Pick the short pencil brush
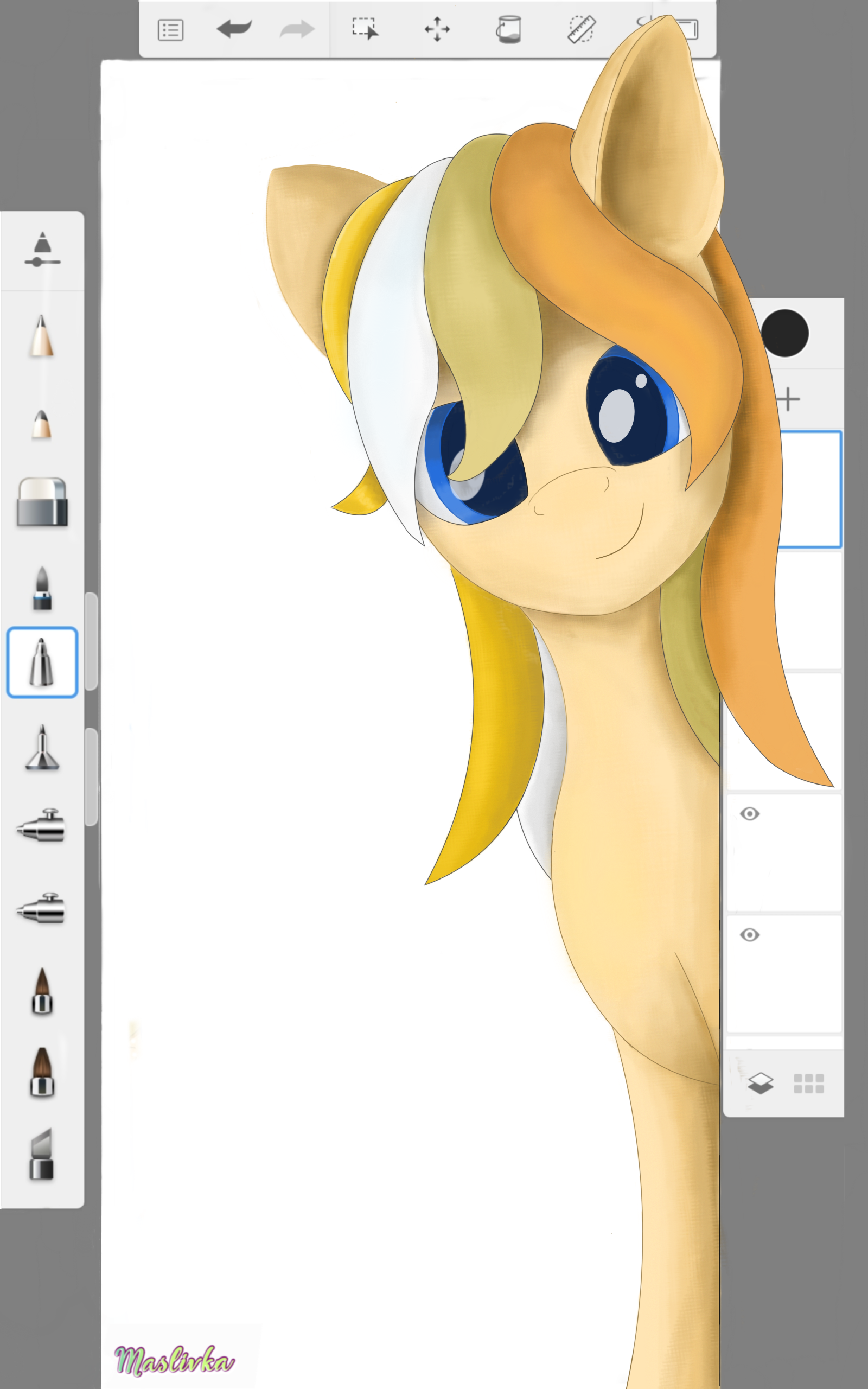This screenshot has height=1389, width=868. point(42,425)
